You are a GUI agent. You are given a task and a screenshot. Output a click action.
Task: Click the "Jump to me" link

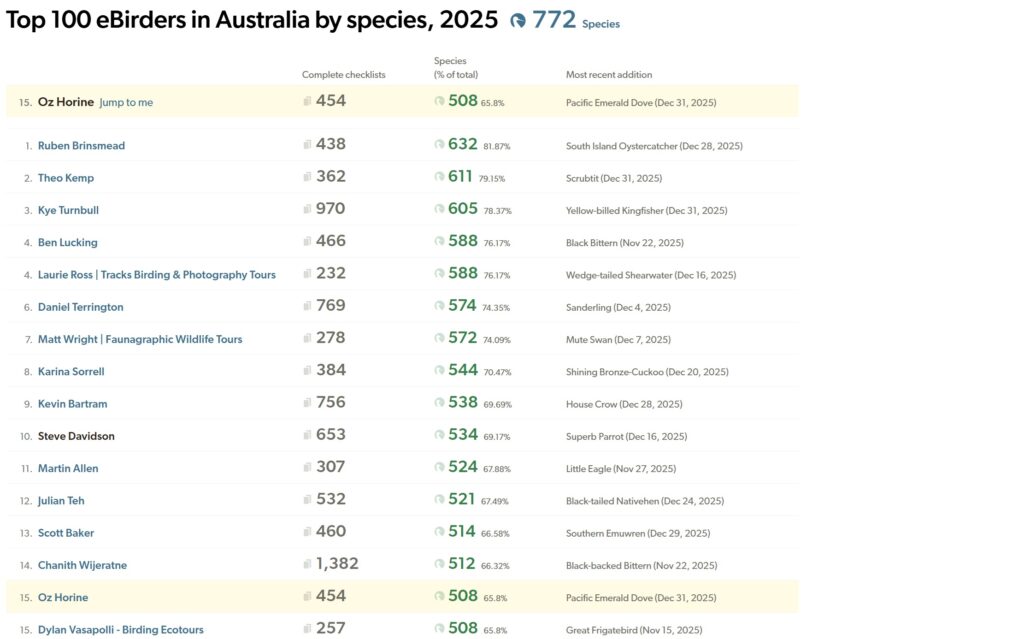point(126,102)
